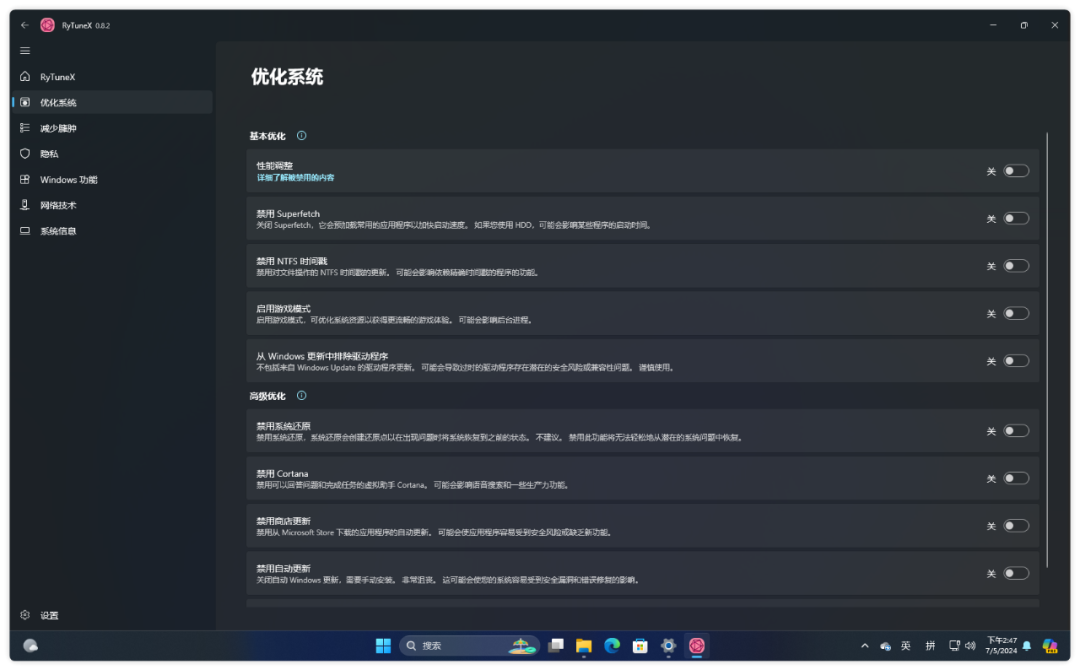Click the volume tray icon

[970, 646]
